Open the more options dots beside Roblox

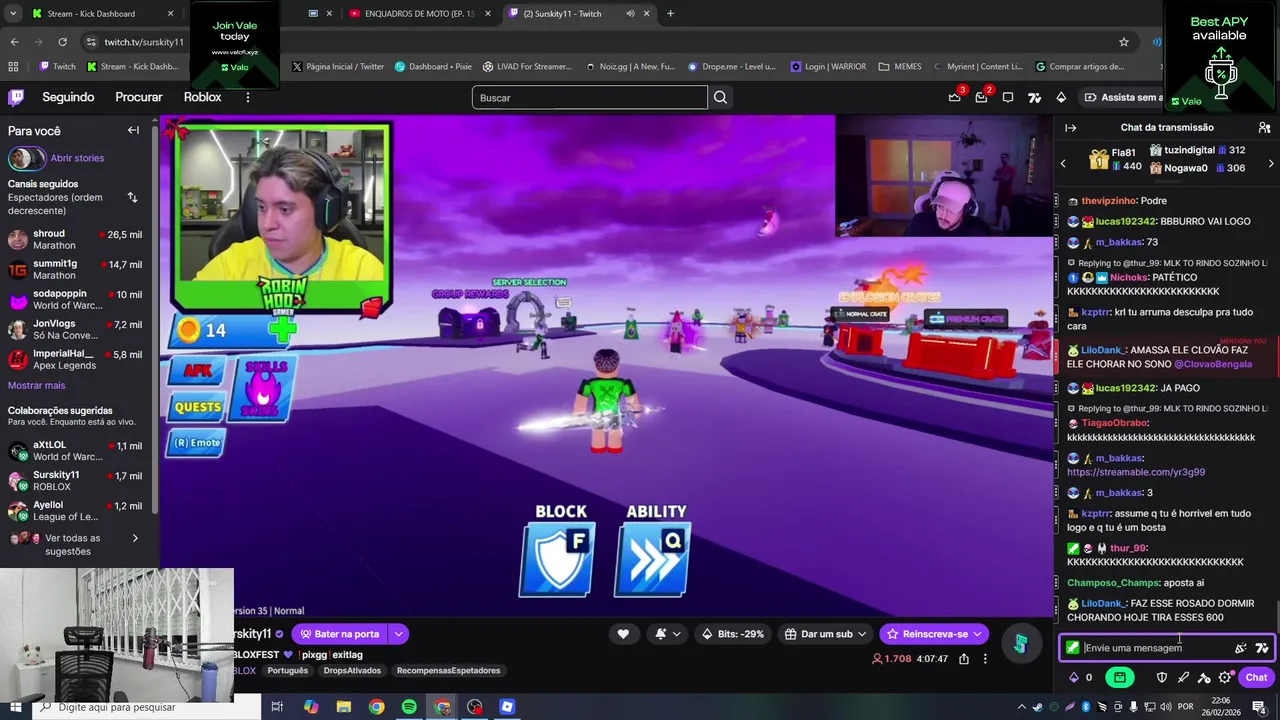pos(248,97)
